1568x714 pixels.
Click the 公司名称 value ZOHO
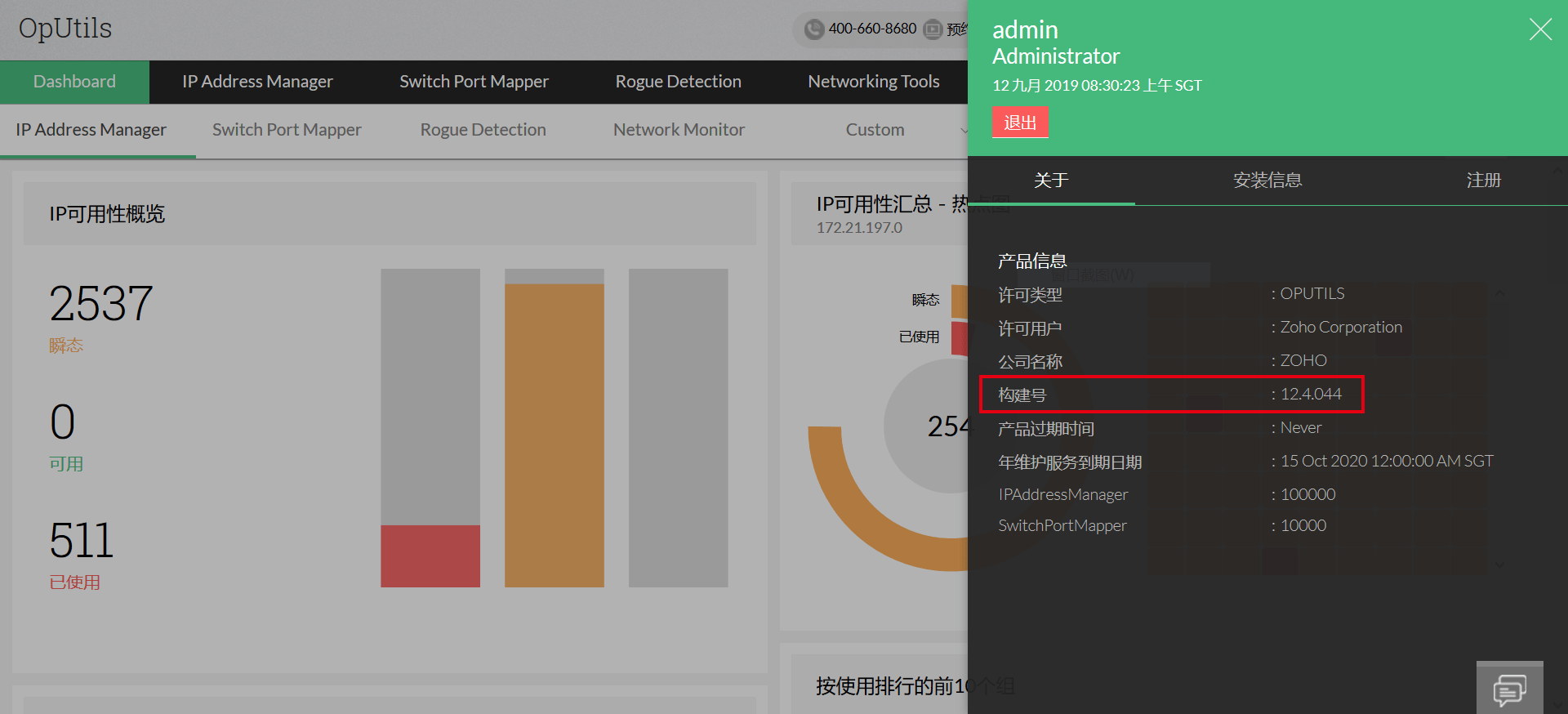1303,361
